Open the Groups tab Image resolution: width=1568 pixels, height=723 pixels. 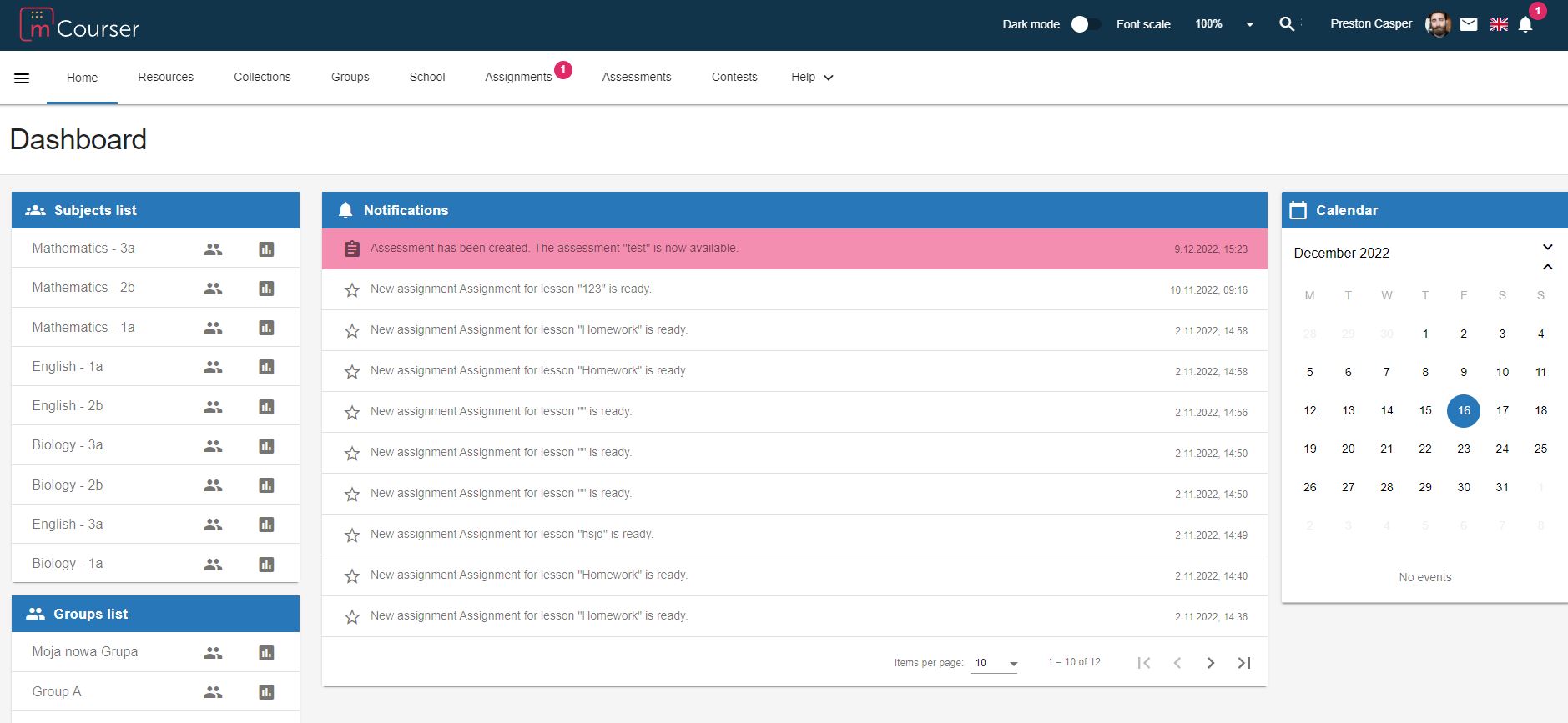(x=350, y=77)
